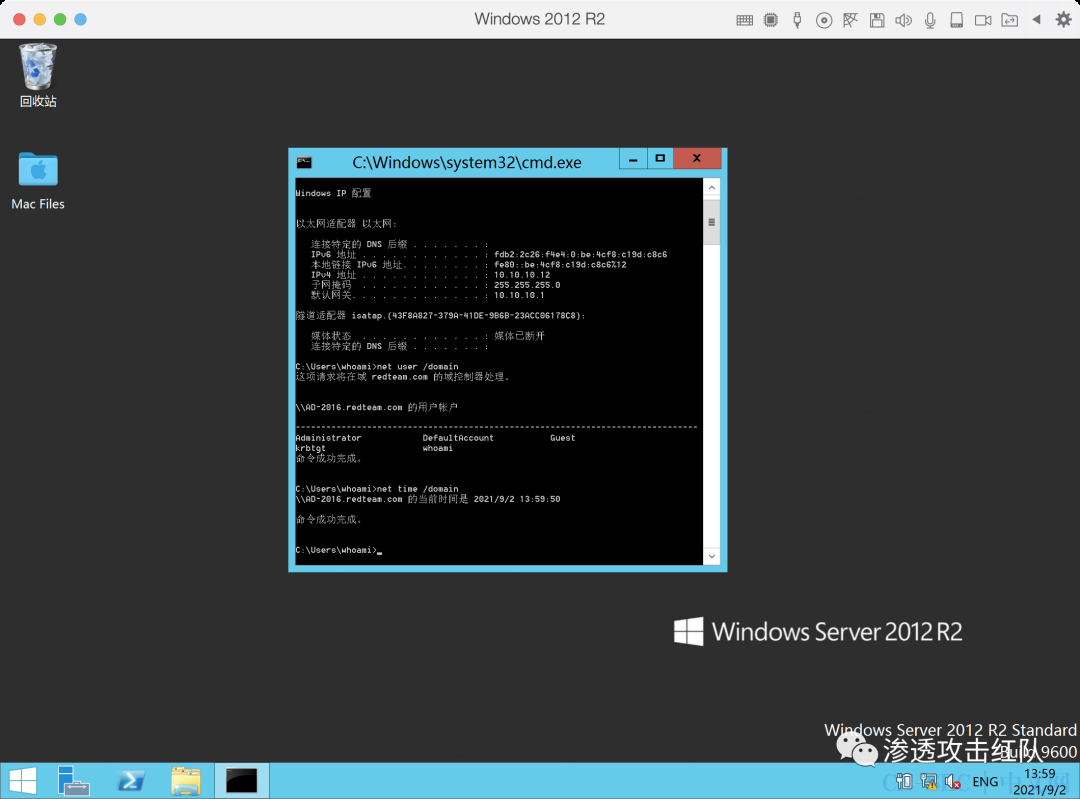This screenshot has height=799, width=1080.
Task: Click the subnet mask 255.255.255.0 text
Action: pyautogui.click(x=527, y=285)
